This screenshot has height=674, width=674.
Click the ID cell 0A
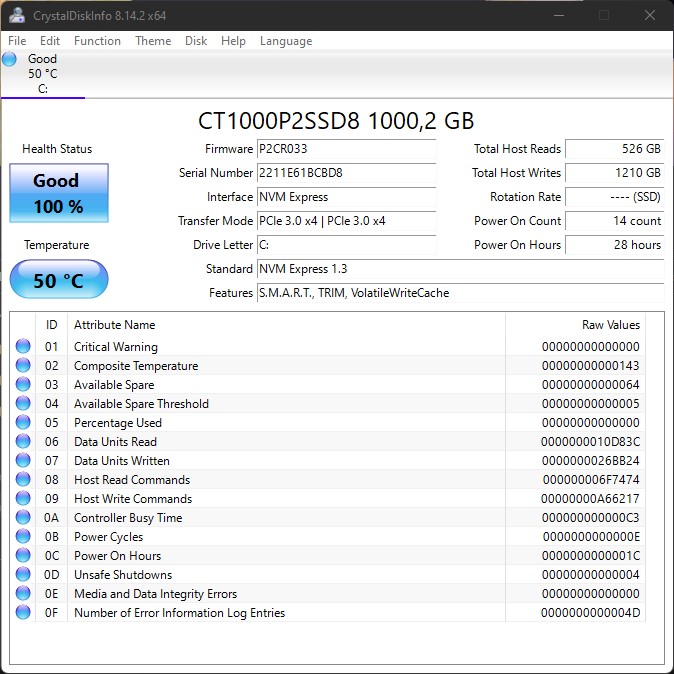tap(51, 518)
